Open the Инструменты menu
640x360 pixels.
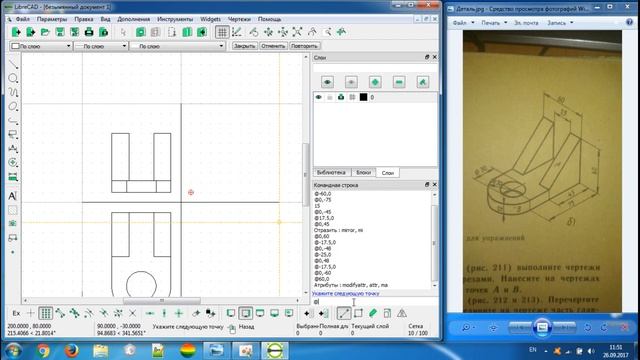click(x=175, y=19)
